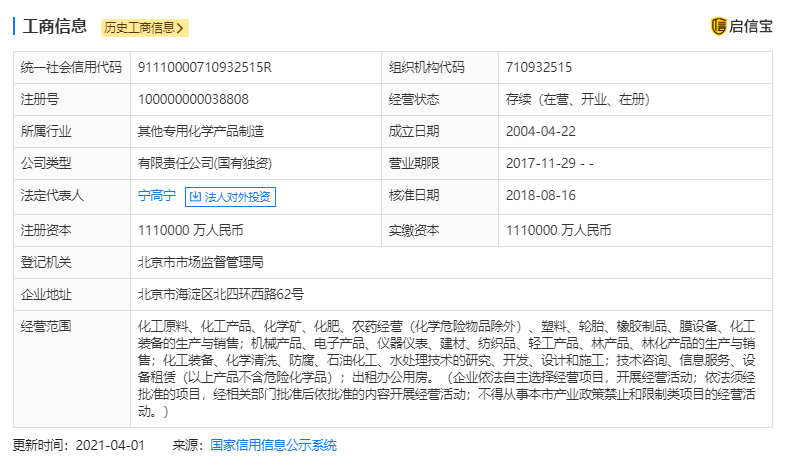The image size is (789, 457).
Task: Click the 启信宝 shield logo icon
Action: [x=718, y=27]
